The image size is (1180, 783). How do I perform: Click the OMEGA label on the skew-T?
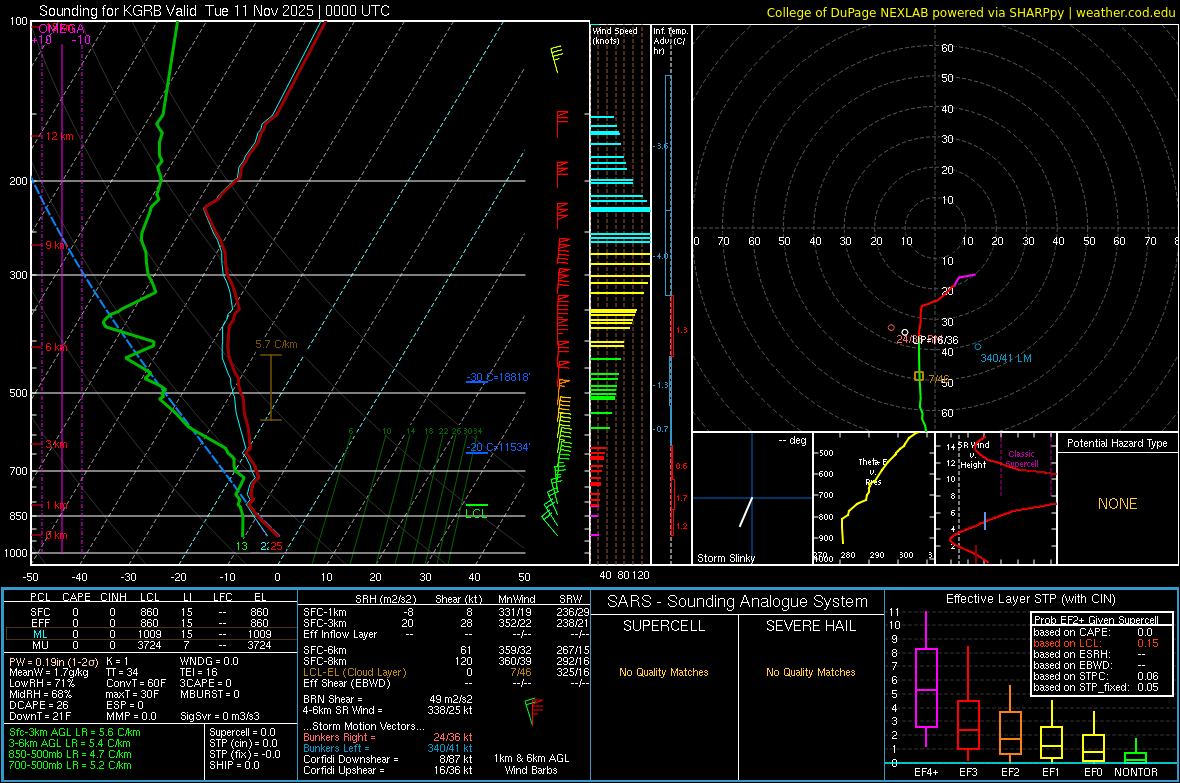[x=61, y=29]
